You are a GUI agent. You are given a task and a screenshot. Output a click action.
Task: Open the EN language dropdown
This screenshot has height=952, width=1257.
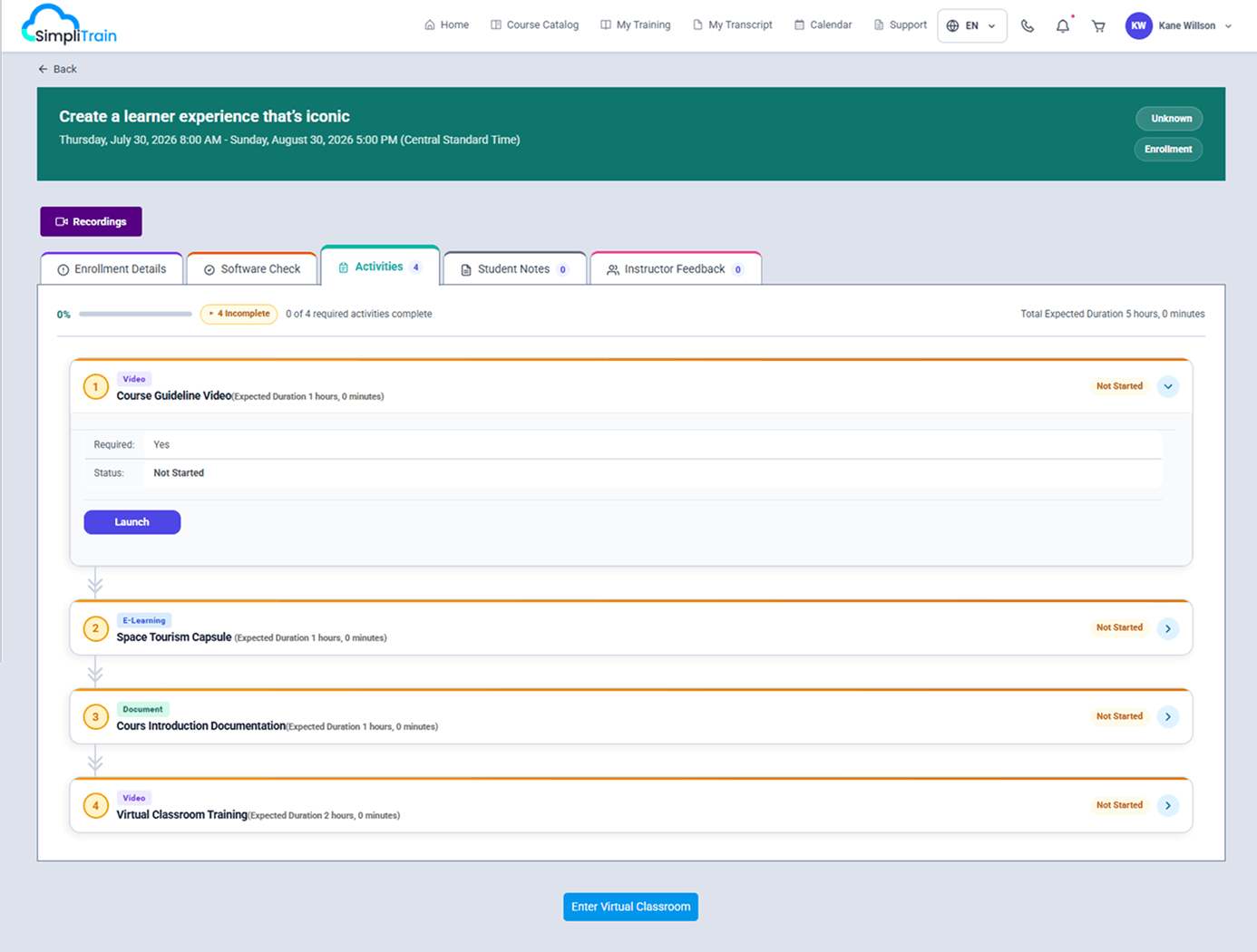click(x=972, y=26)
